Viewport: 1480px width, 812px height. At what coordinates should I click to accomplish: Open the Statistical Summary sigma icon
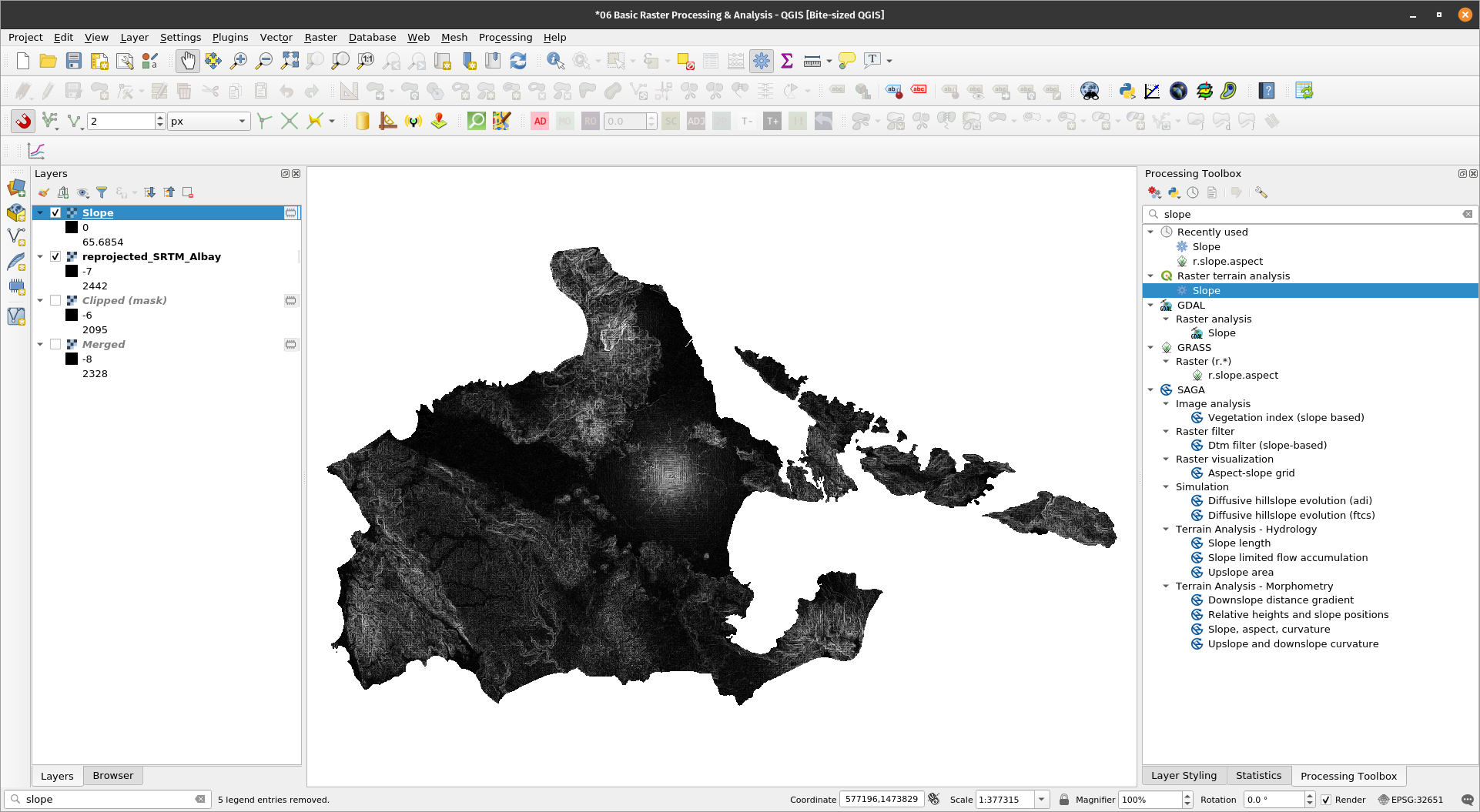787,61
